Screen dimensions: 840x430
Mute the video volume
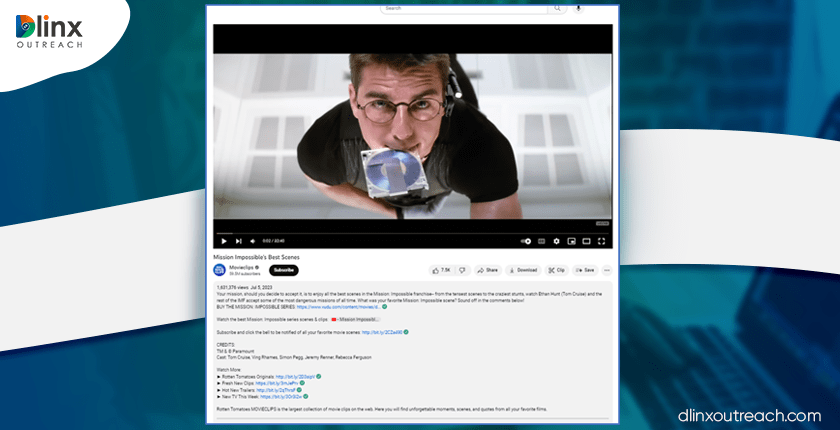[253, 242]
